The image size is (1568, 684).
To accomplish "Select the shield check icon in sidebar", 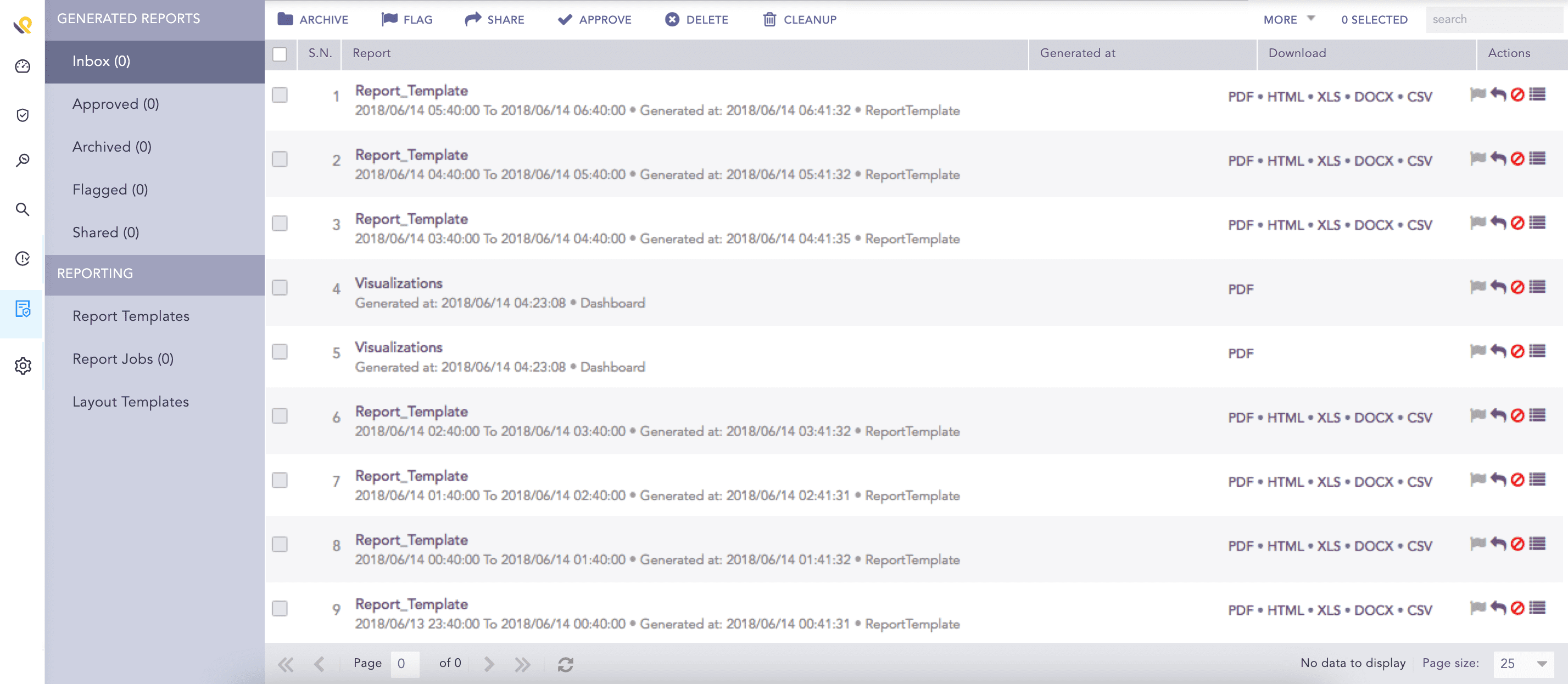I will pos(23,114).
